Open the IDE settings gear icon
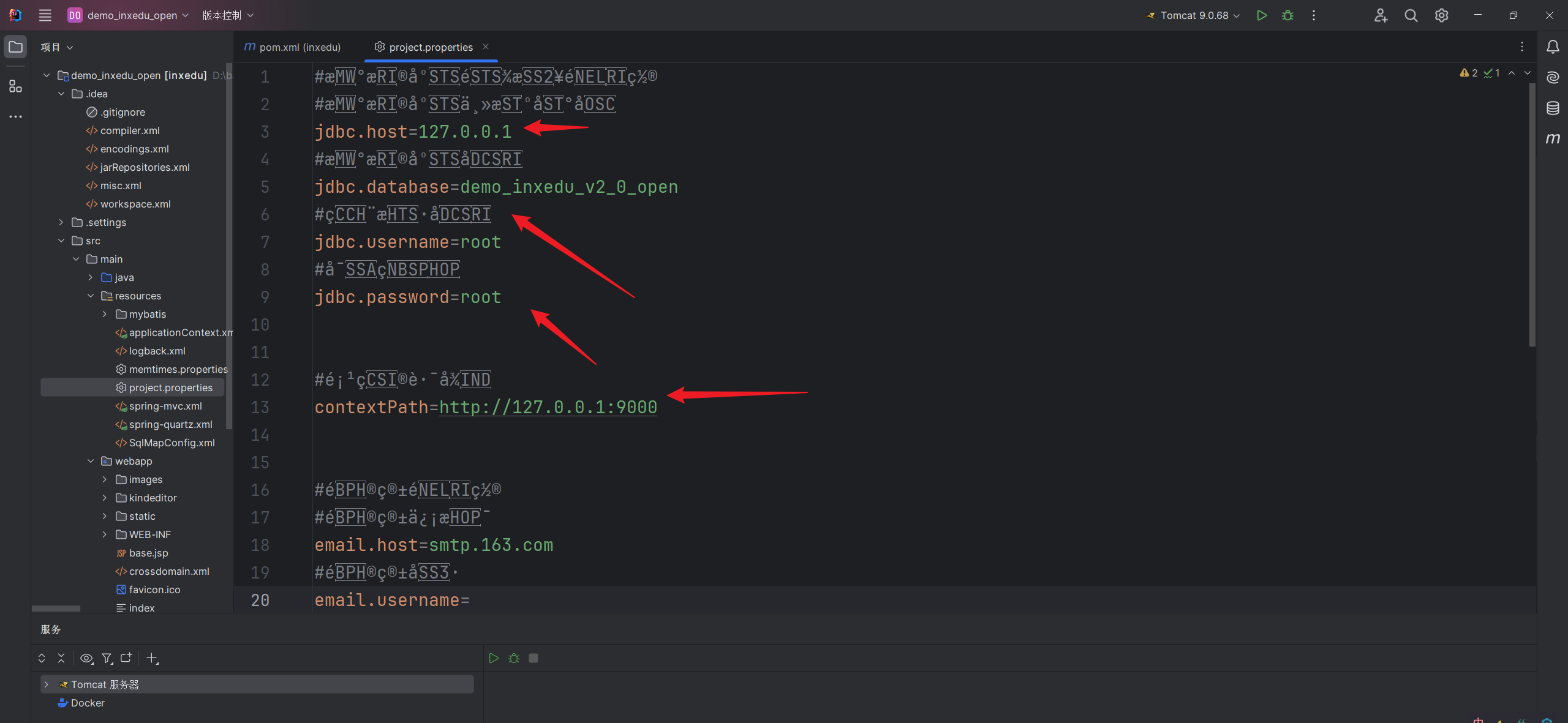This screenshot has height=723, width=1568. click(x=1441, y=15)
